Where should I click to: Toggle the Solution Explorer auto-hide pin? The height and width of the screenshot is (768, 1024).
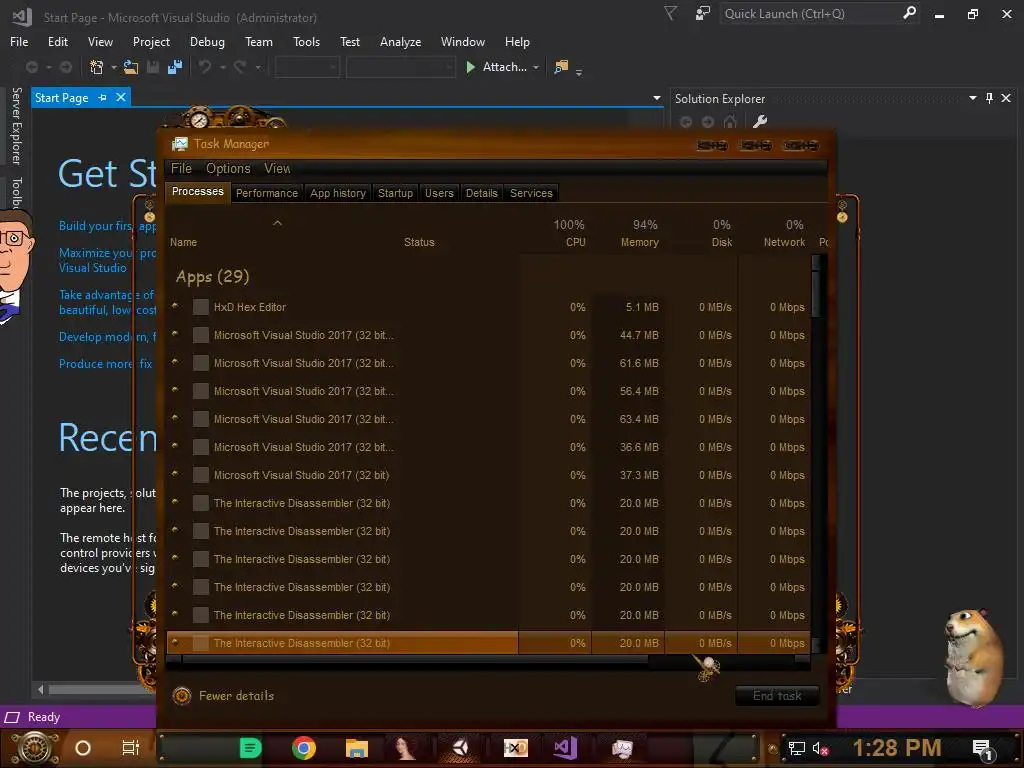pyautogui.click(x=989, y=98)
